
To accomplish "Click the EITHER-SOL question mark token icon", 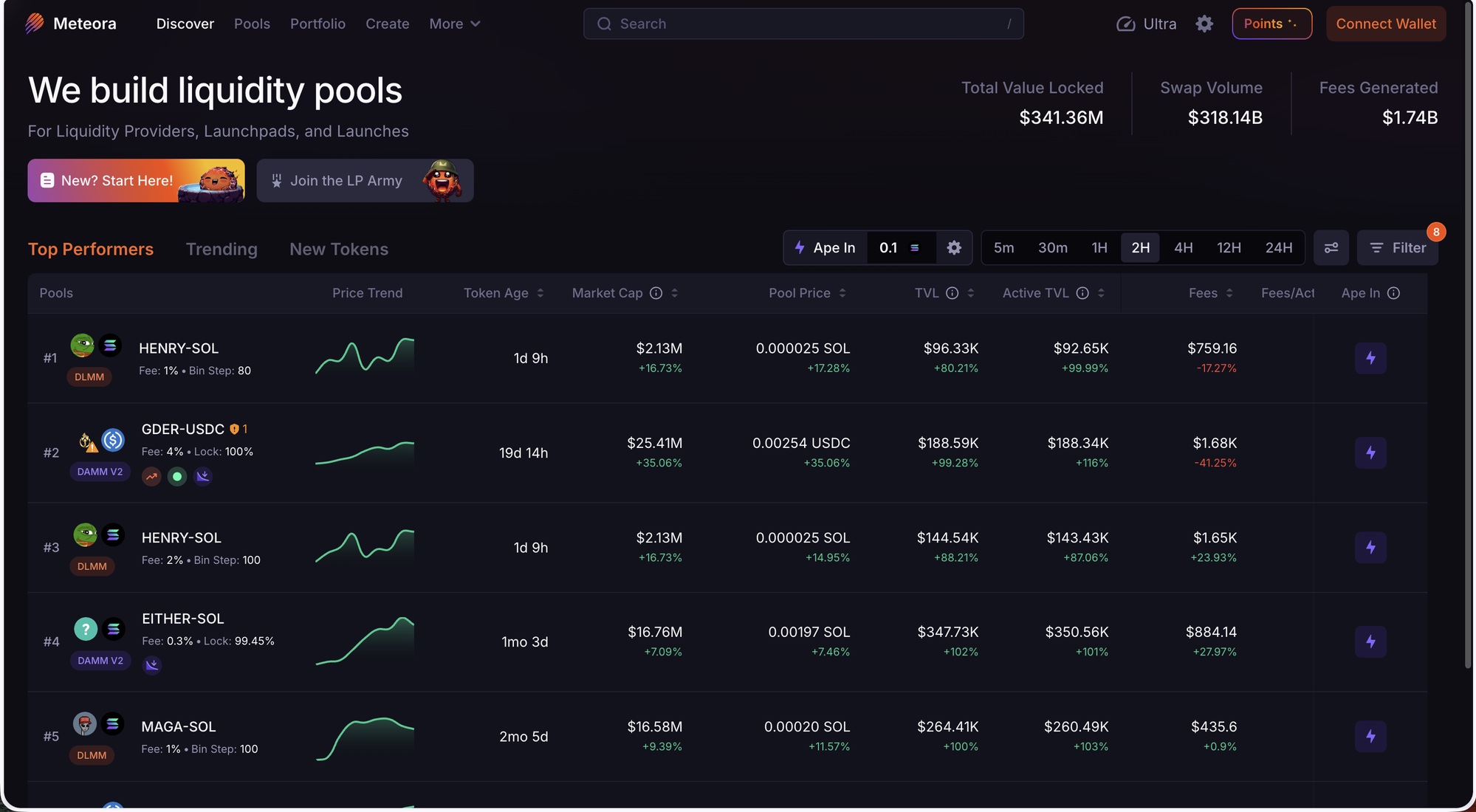I will (86, 629).
